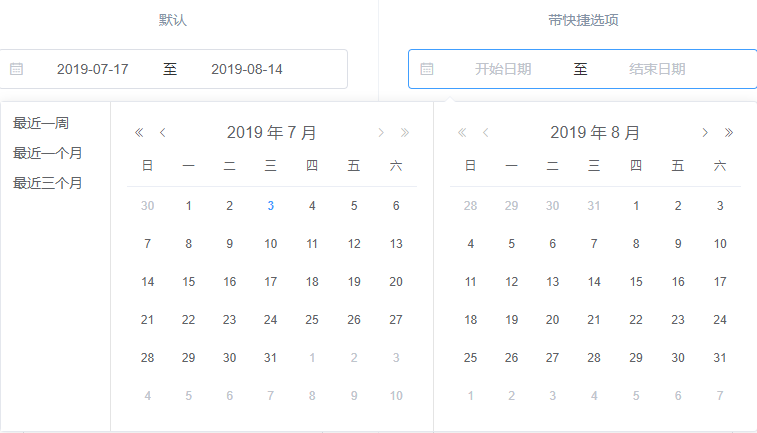Select August 22 in the right calendar

[x=636, y=320]
